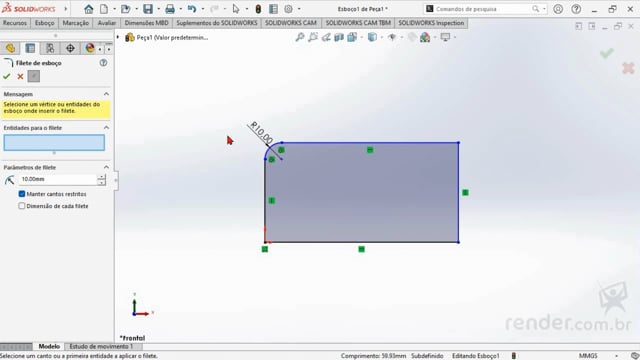Click the Previous View icon in the view toolbar
Viewport: 640px width, 360px height.
point(326,38)
